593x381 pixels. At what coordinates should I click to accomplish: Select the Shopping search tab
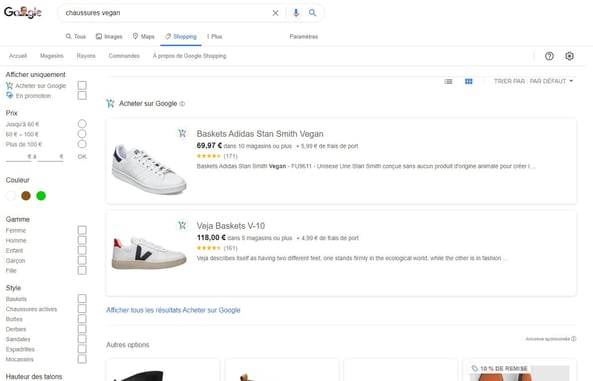(x=181, y=37)
